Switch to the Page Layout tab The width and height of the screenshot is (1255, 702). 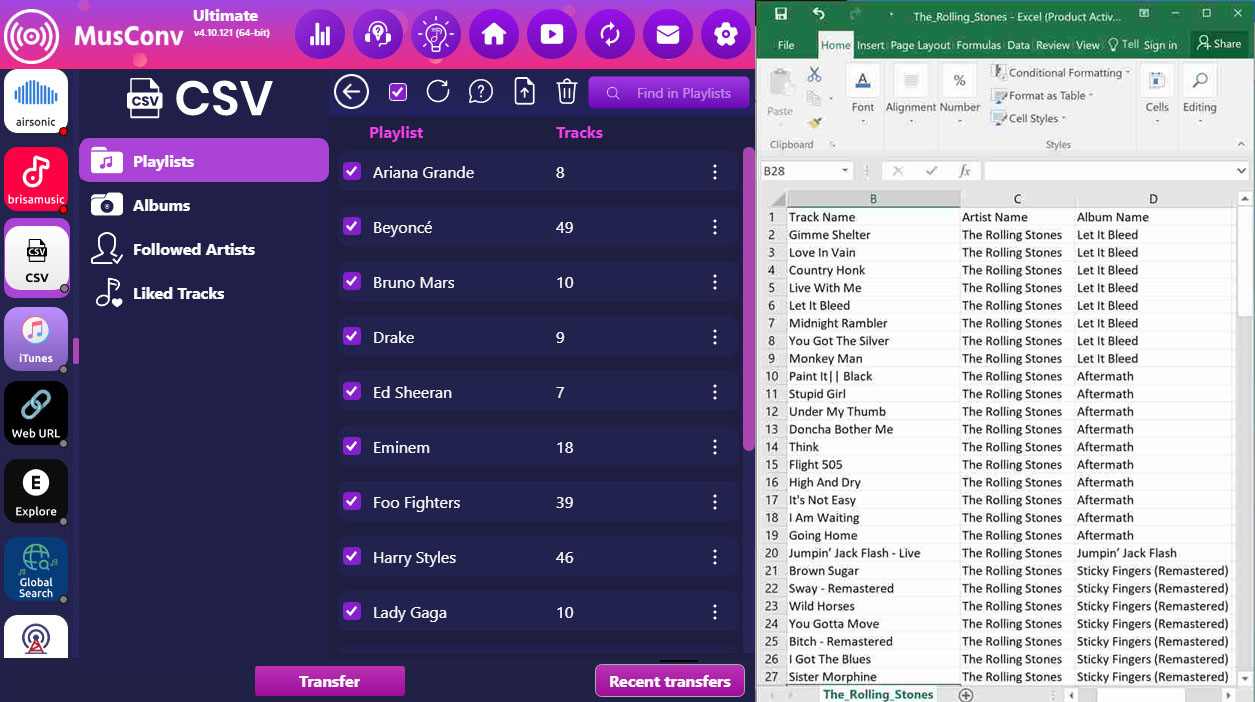(x=920, y=45)
